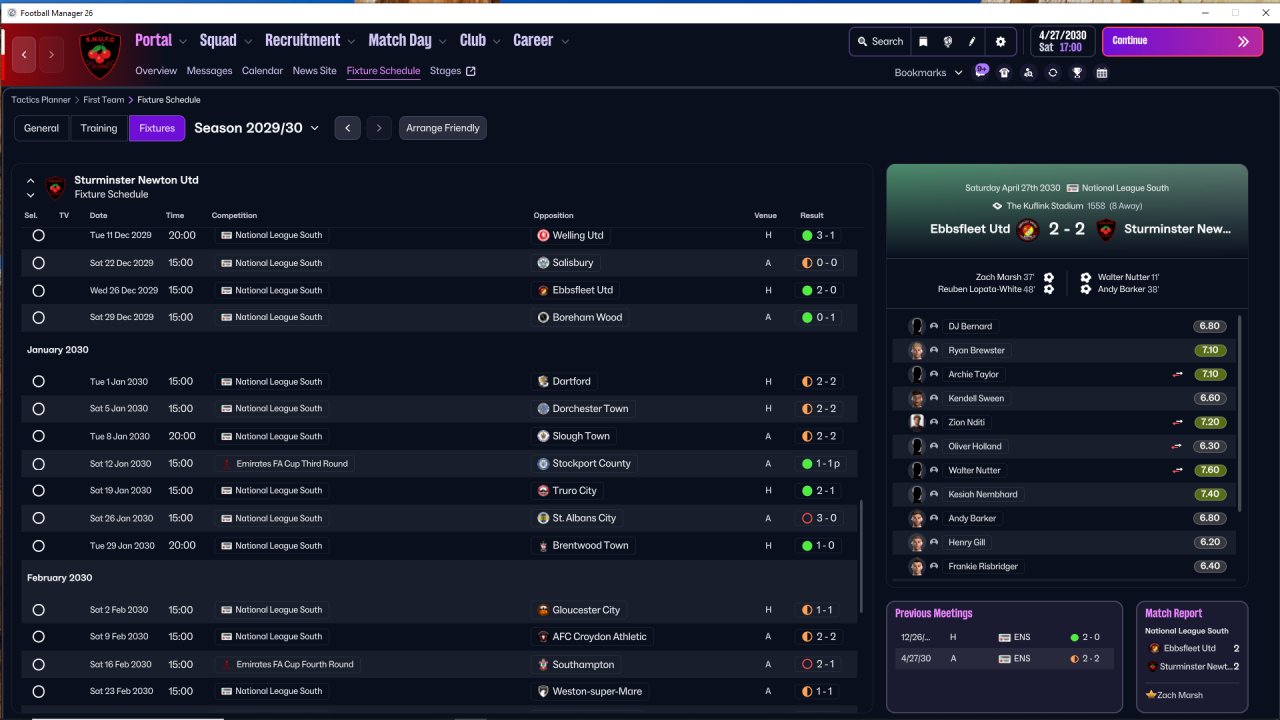Open the News Site tab
This screenshot has height=720, width=1280.
pos(315,71)
